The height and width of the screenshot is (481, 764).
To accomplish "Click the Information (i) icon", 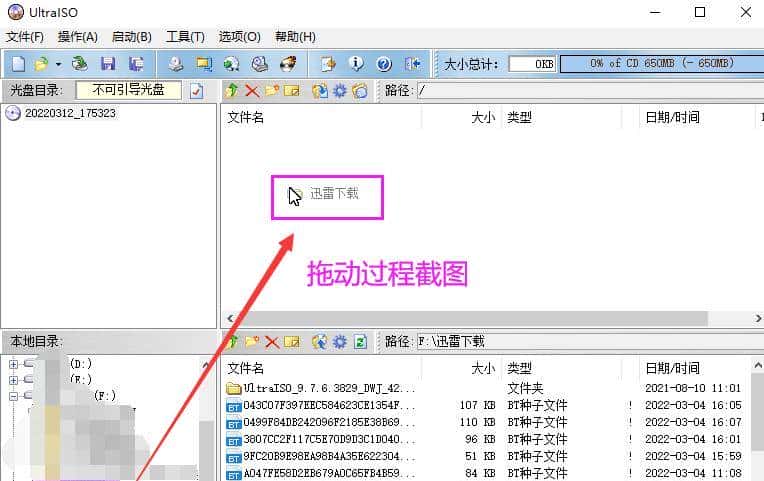I will pyautogui.click(x=356, y=64).
